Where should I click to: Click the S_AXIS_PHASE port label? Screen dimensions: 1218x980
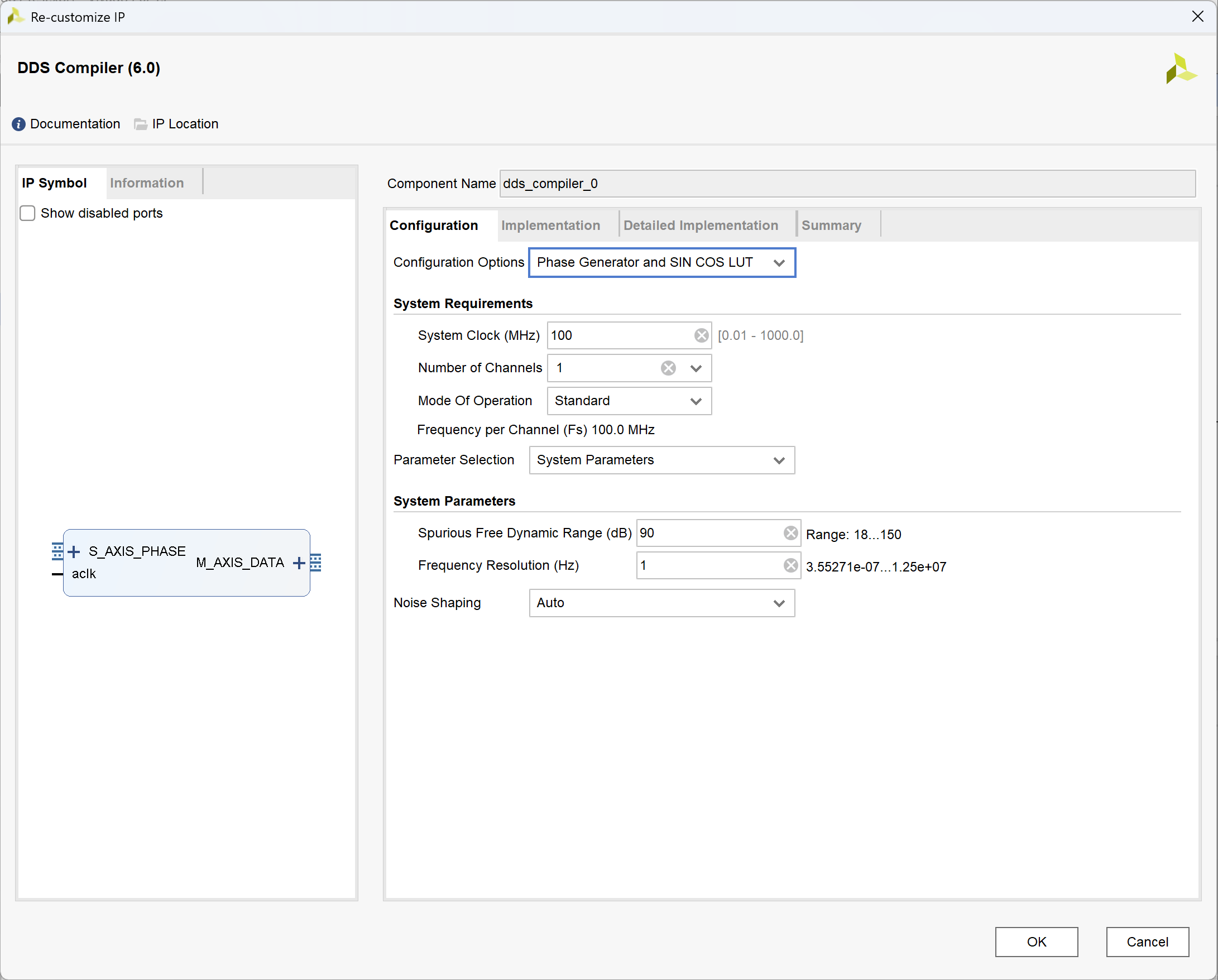pyautogui.click(x=137, y=551)
